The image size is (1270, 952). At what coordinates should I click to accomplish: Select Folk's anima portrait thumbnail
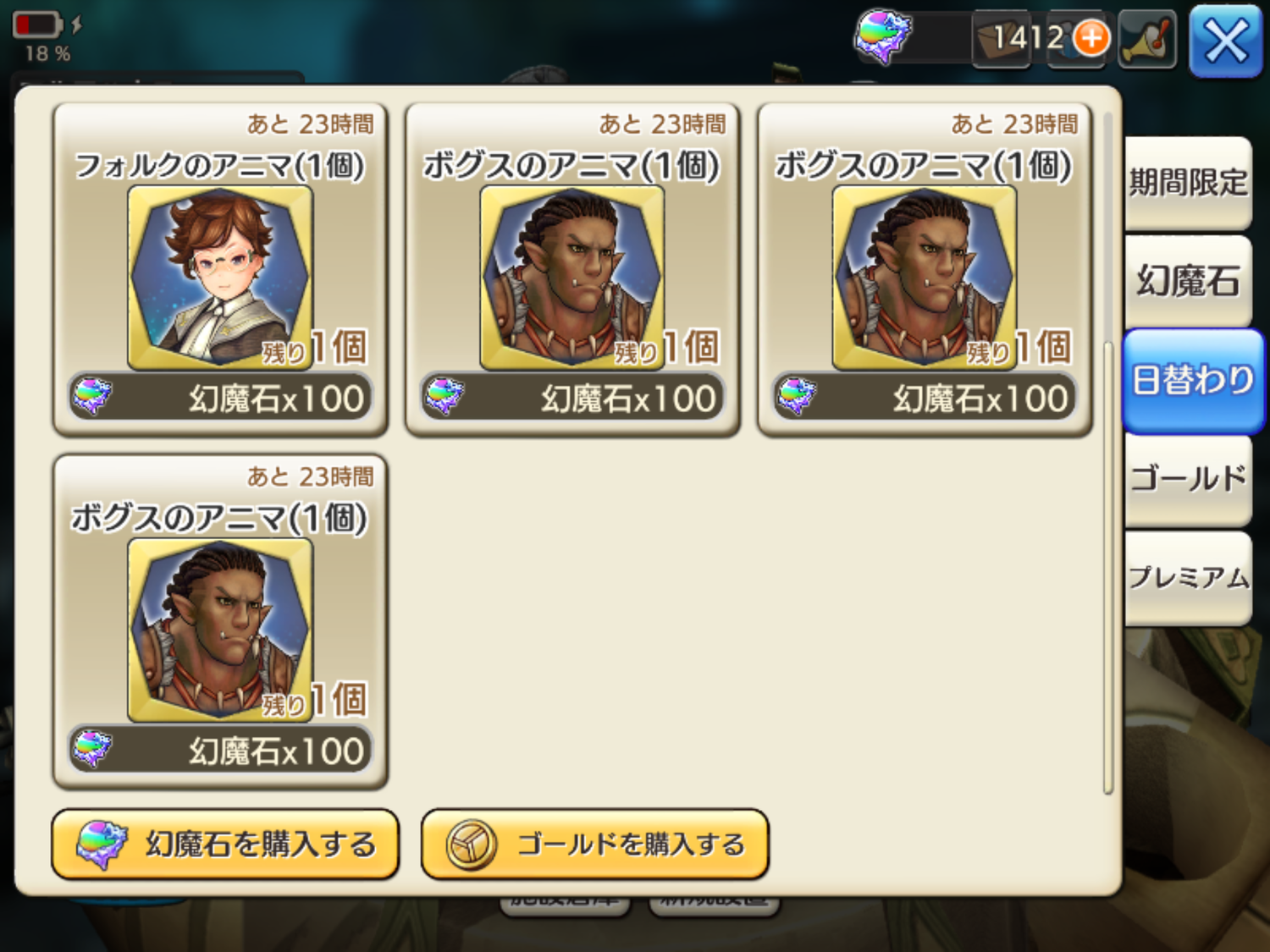coord(220,278)
